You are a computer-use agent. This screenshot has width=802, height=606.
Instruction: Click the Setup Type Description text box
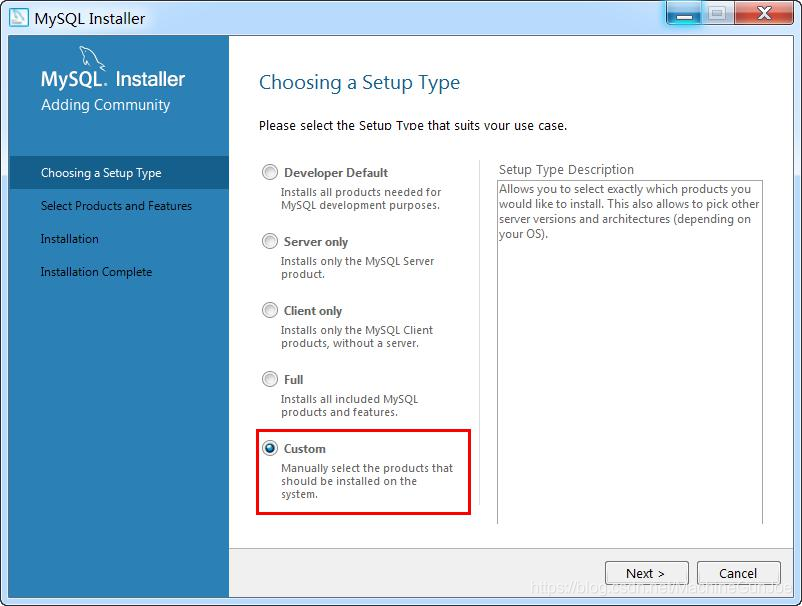pyautogui.click(x=630, y=352)
